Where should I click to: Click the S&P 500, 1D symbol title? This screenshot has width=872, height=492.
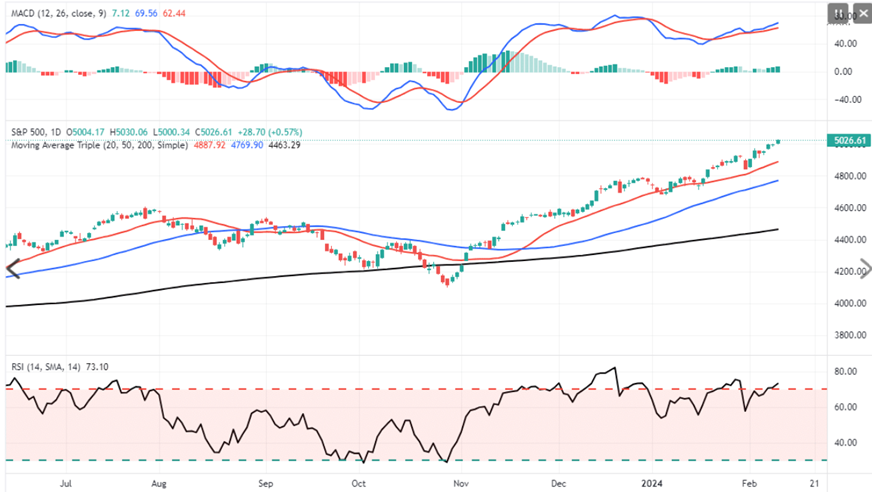tap(37, 132)
